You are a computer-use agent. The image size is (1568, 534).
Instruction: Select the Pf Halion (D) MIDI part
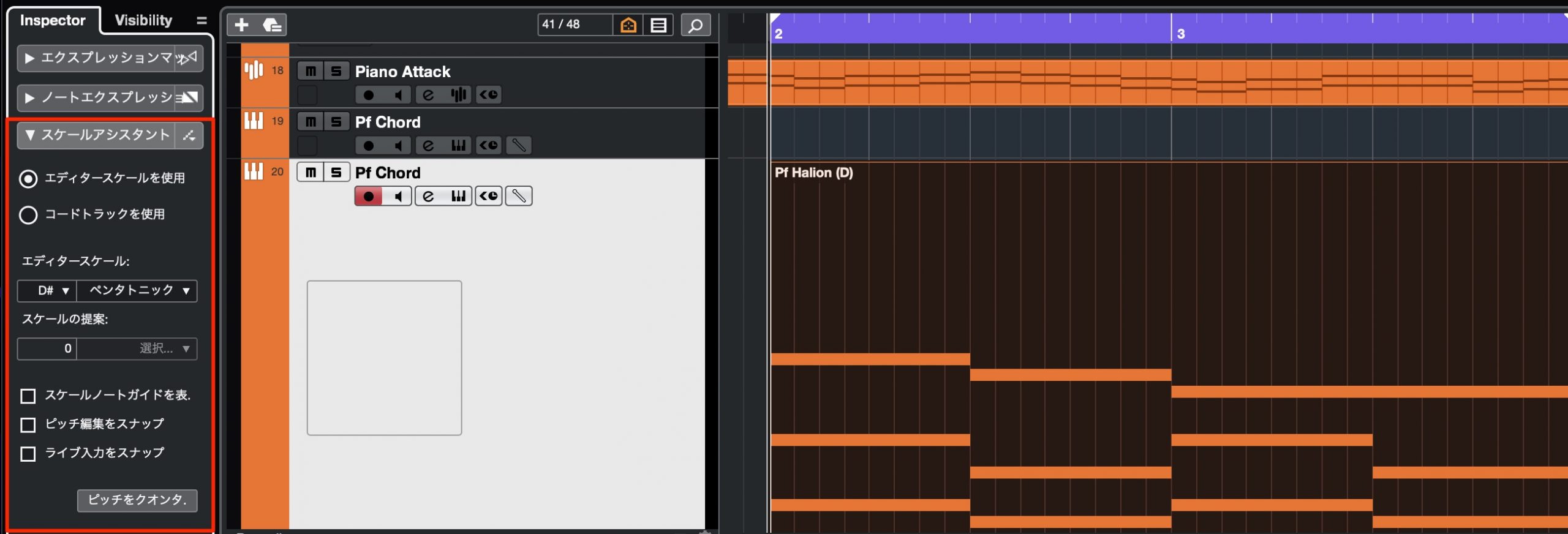pyautogui.click(x=1169, y=346)
